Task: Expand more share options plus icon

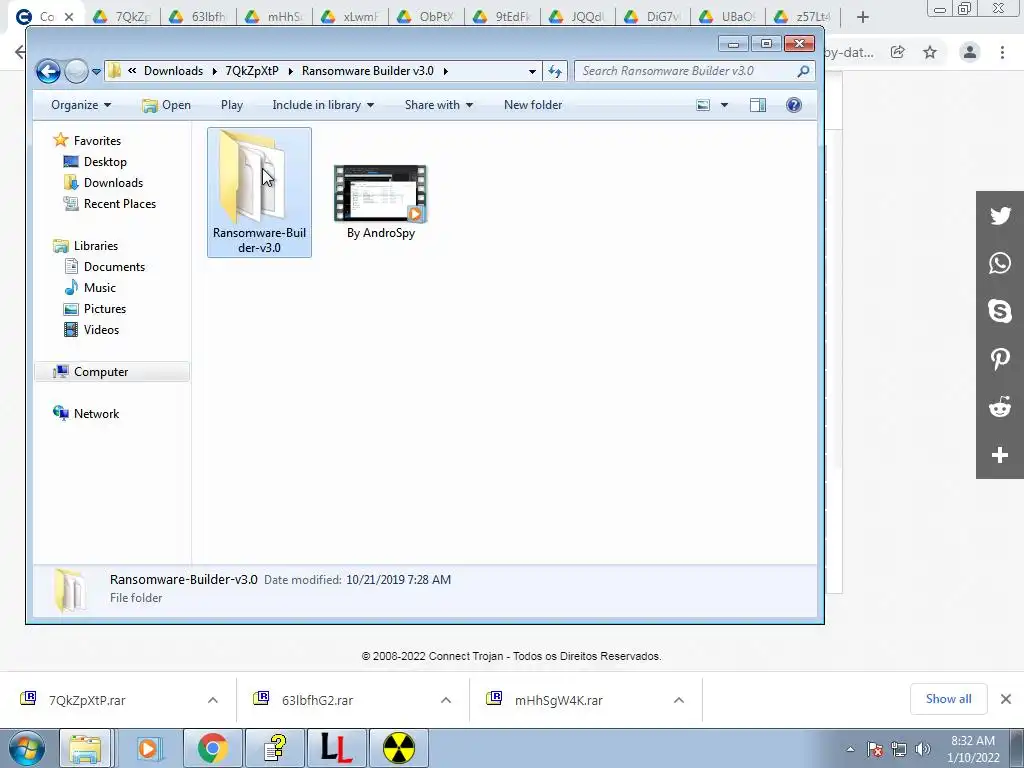Action: (x=1000, y=455)
